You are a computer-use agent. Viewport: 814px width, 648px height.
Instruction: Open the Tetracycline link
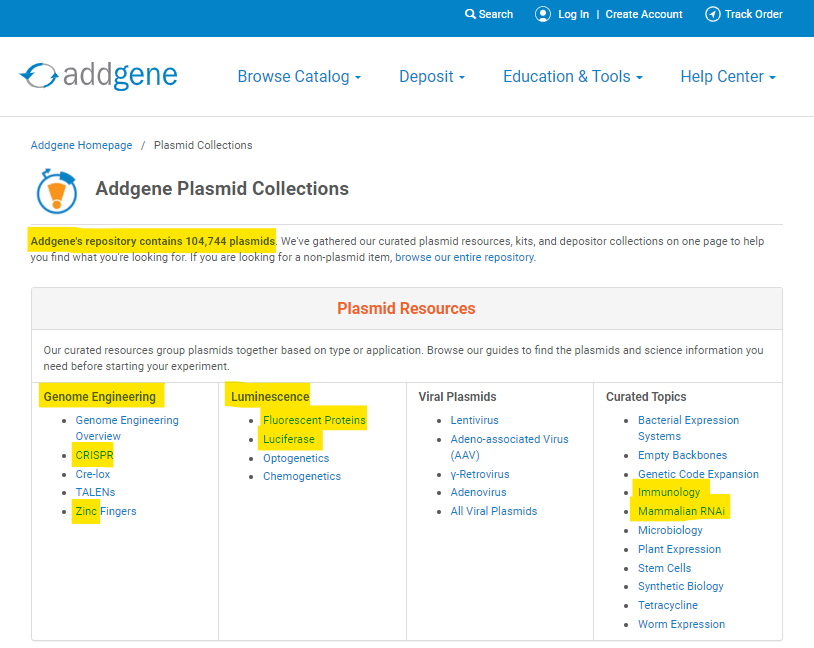668,605
